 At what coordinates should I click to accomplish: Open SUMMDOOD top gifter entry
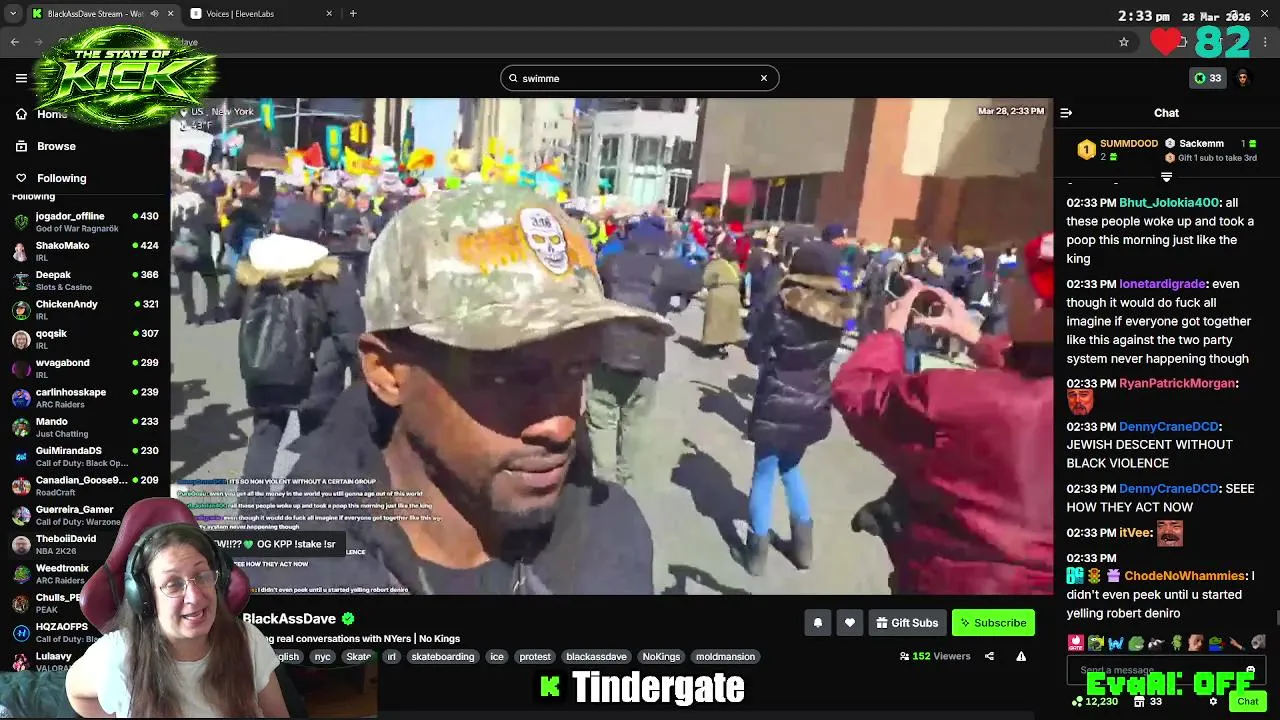1118,150
